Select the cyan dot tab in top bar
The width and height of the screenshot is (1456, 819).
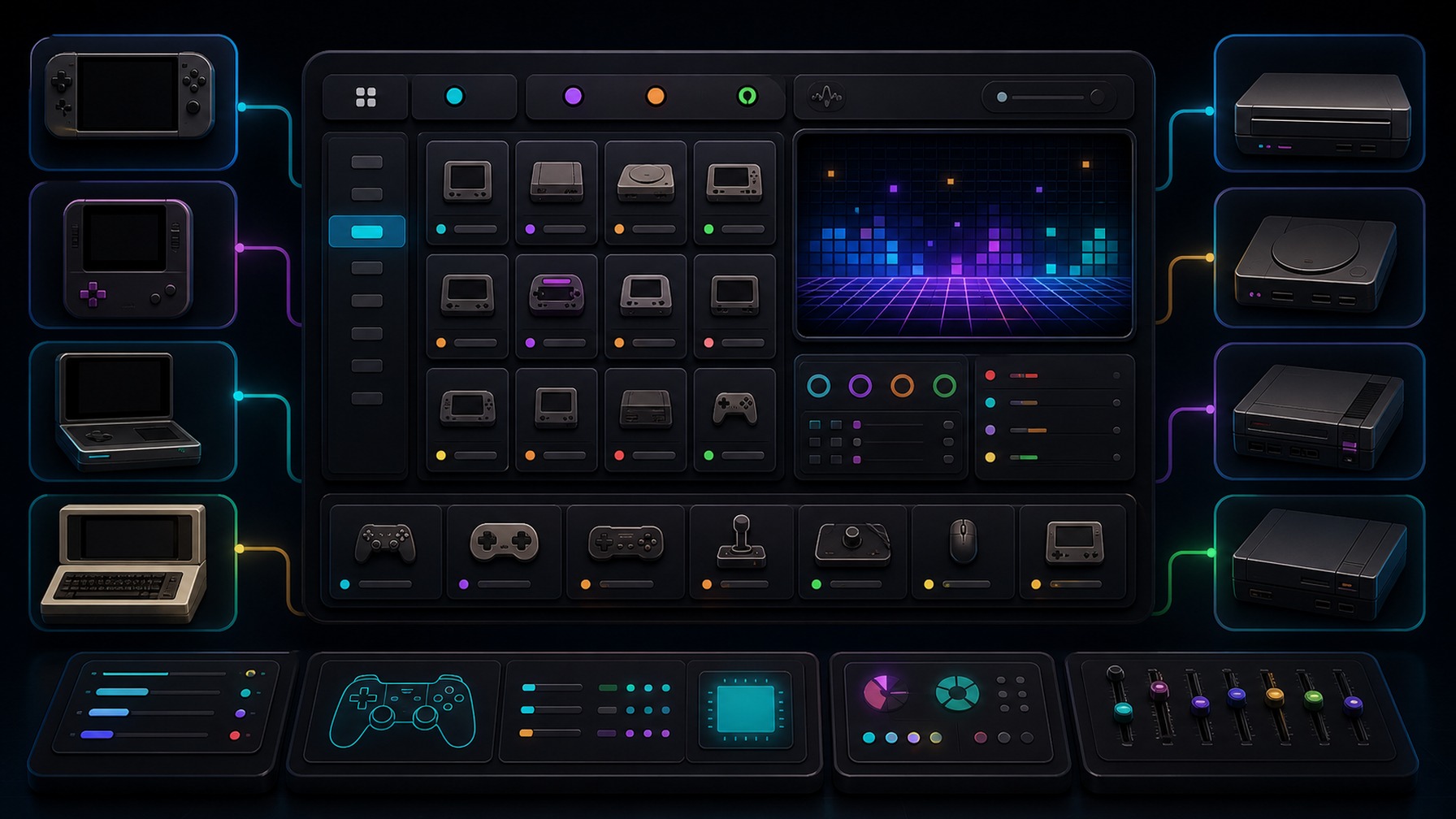(x=455, y=97)
